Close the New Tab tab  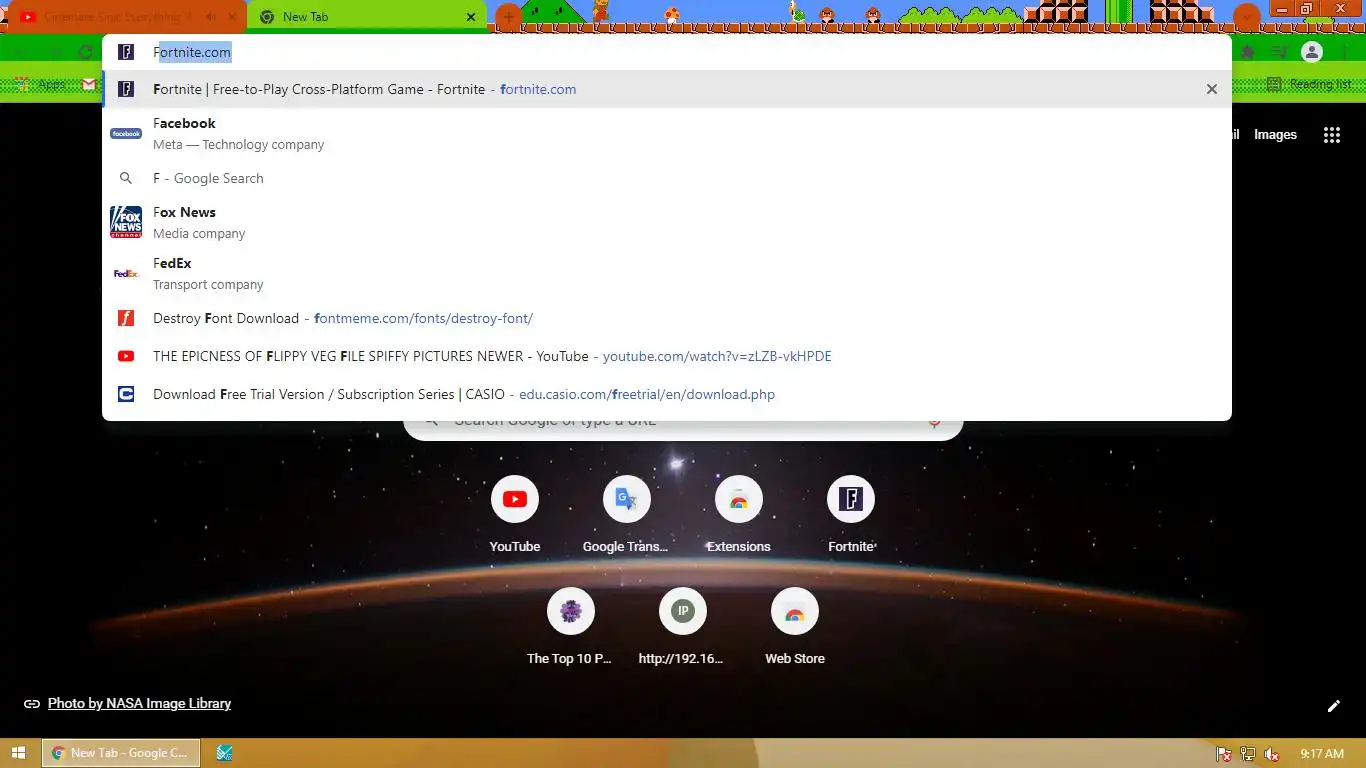[x=471, y=17]
